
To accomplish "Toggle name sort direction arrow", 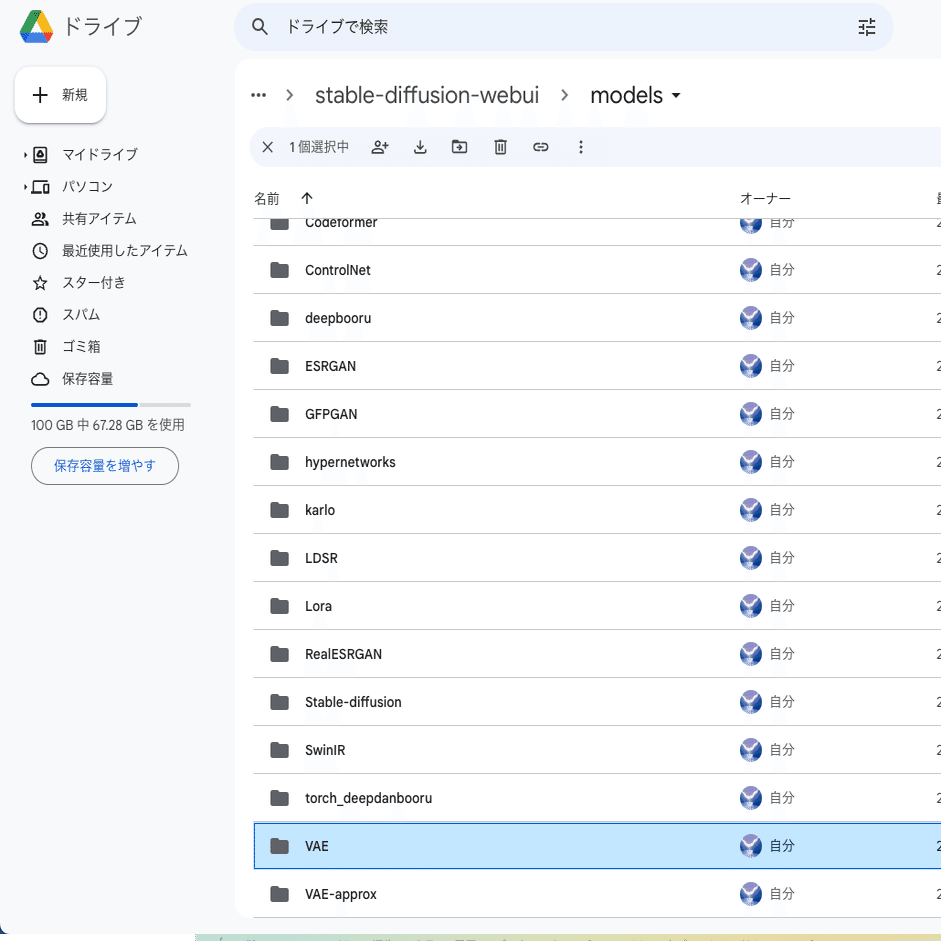I will click(307, 199).
